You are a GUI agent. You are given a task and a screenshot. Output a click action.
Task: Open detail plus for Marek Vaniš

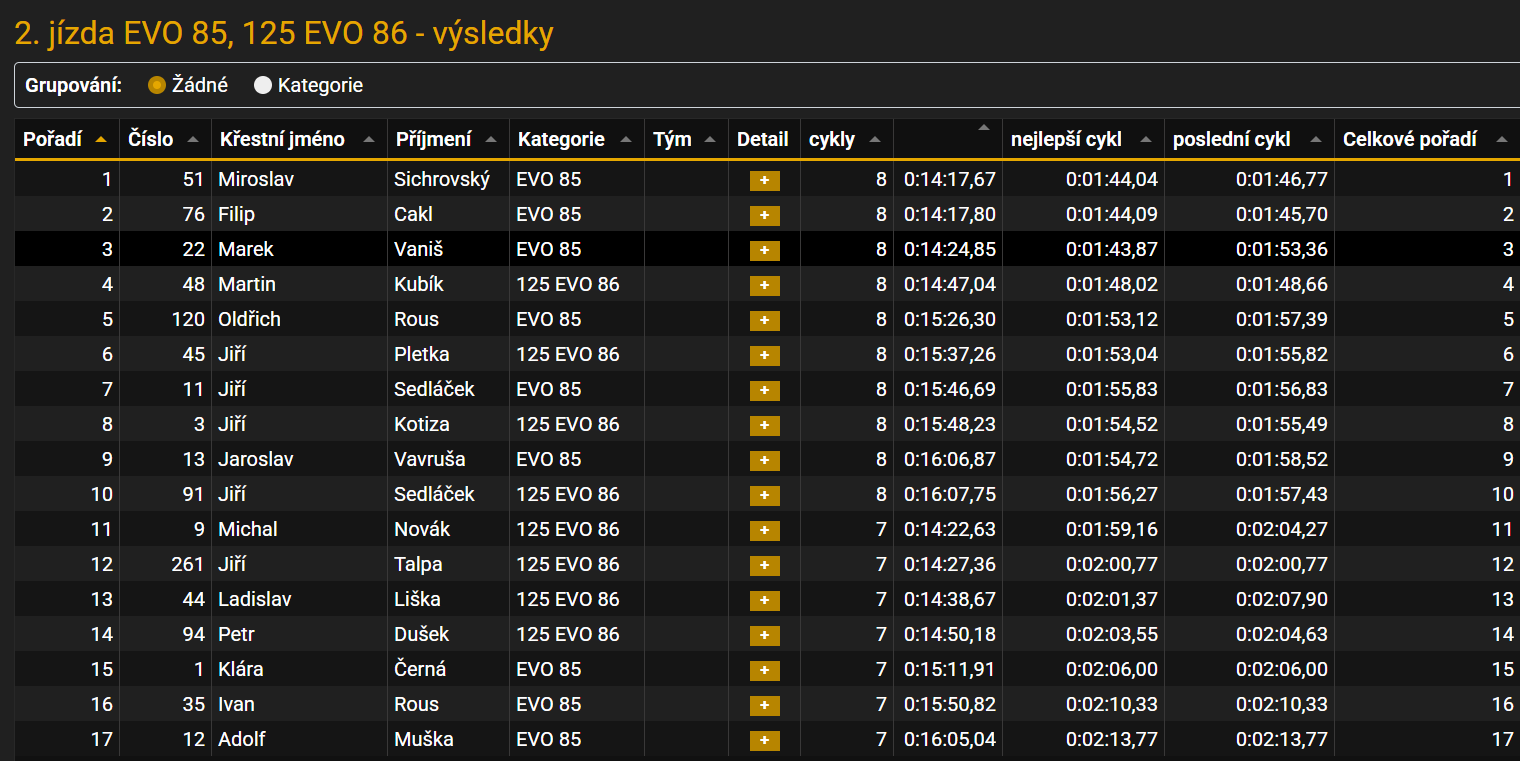point(764,250)
